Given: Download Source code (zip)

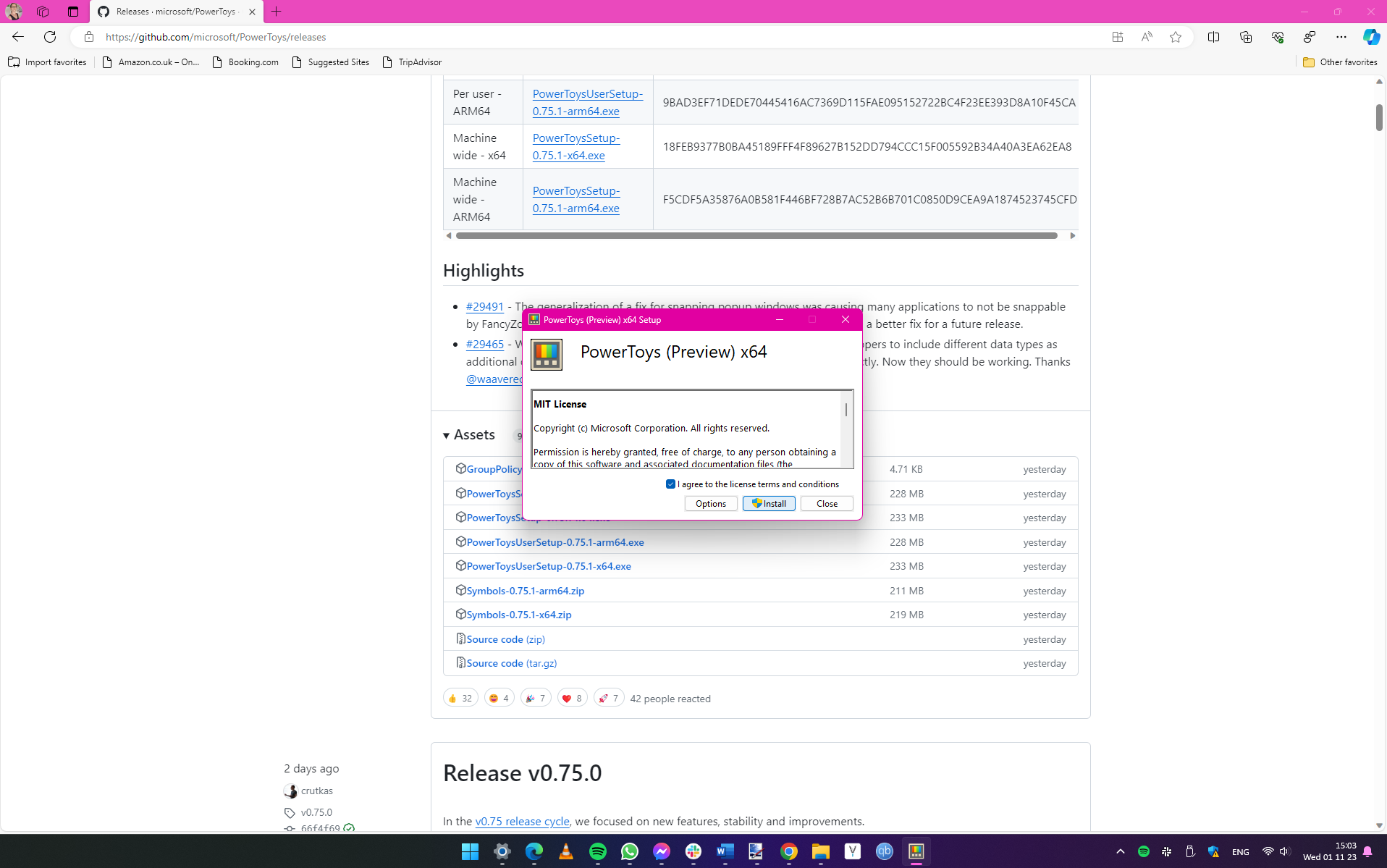Looking at the screenshot, I should click(x=506, y=639).
